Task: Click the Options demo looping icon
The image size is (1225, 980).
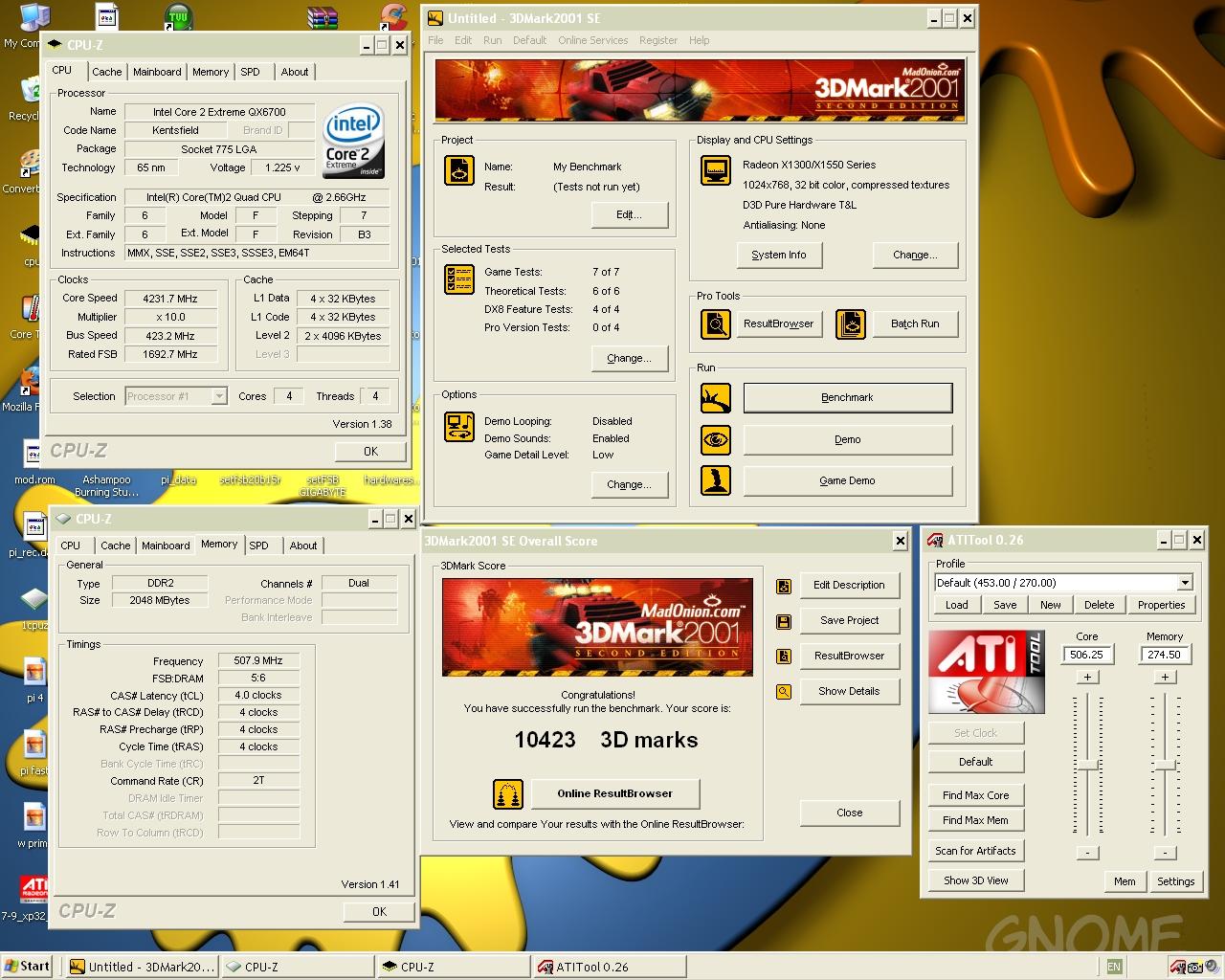Action: click(459, 426)
